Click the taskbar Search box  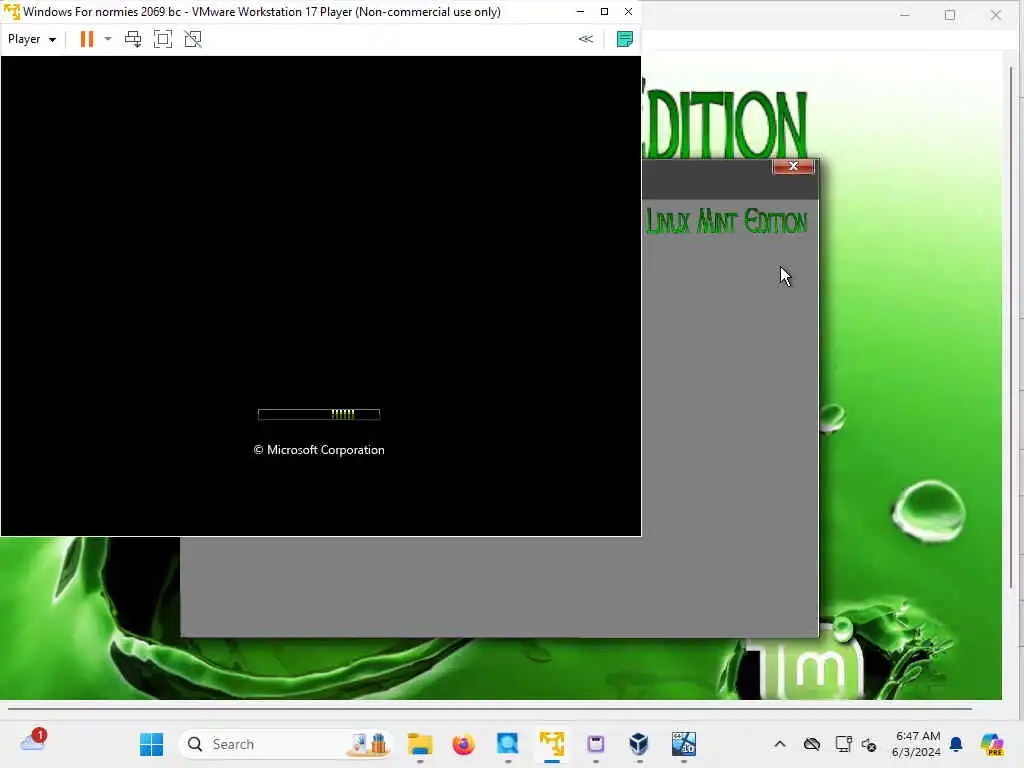[x=285, y=744]
